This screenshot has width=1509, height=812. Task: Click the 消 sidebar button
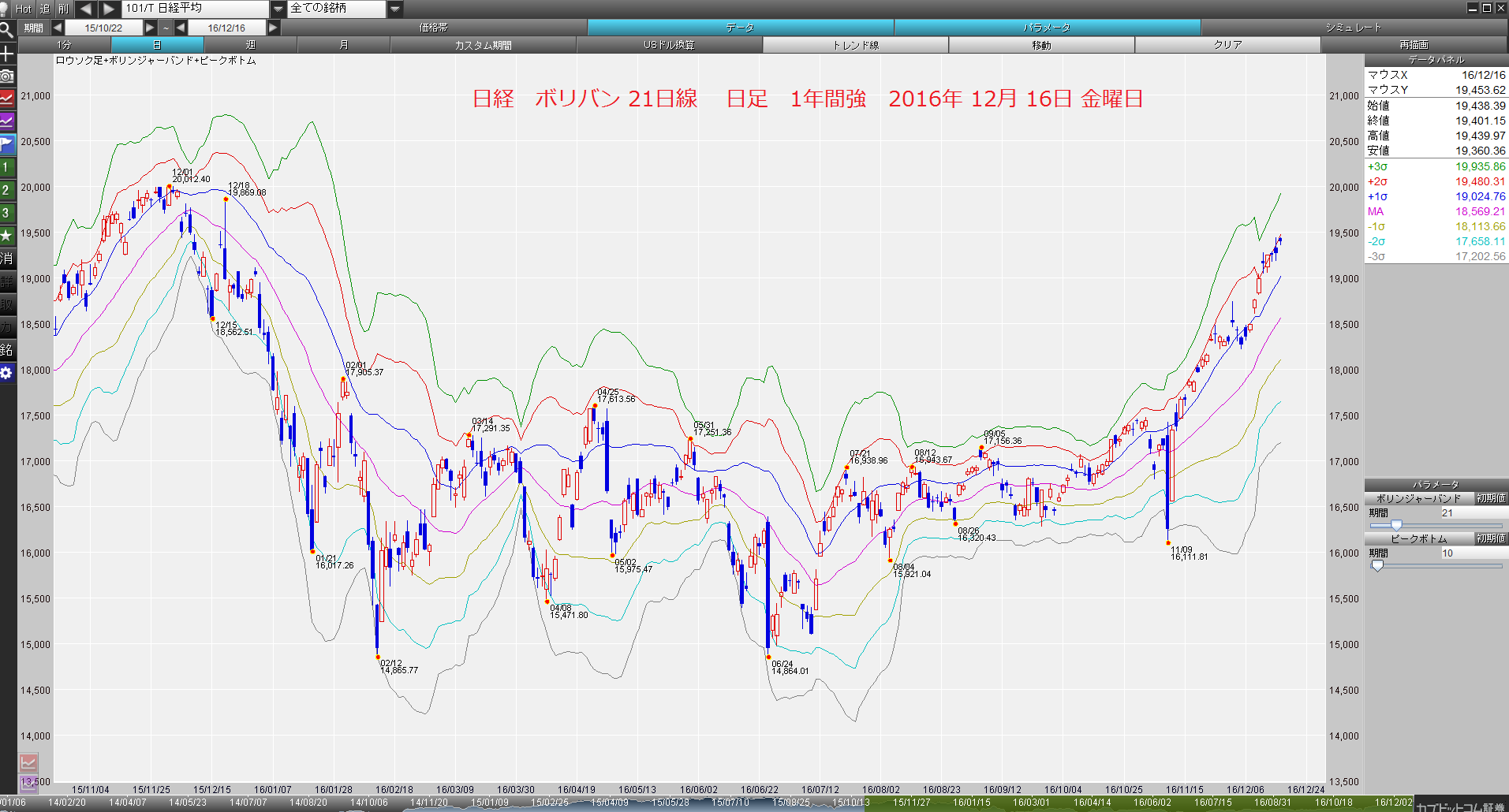(x=7, y=259)
